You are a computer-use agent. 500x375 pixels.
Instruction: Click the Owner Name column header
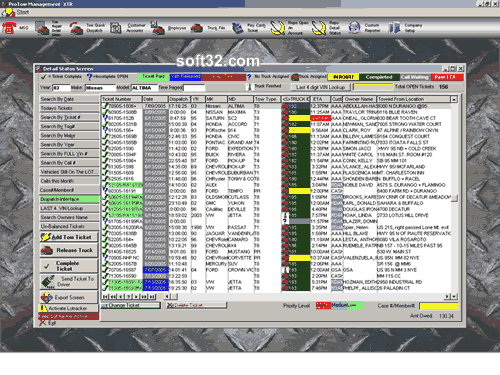point(360,99)
